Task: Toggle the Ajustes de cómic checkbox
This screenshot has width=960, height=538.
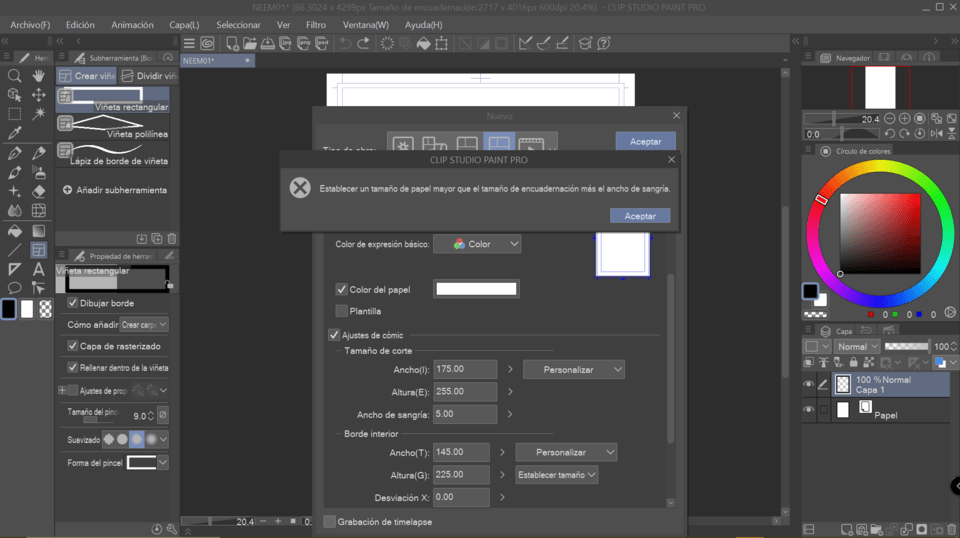Action: [x=334, y=335]
